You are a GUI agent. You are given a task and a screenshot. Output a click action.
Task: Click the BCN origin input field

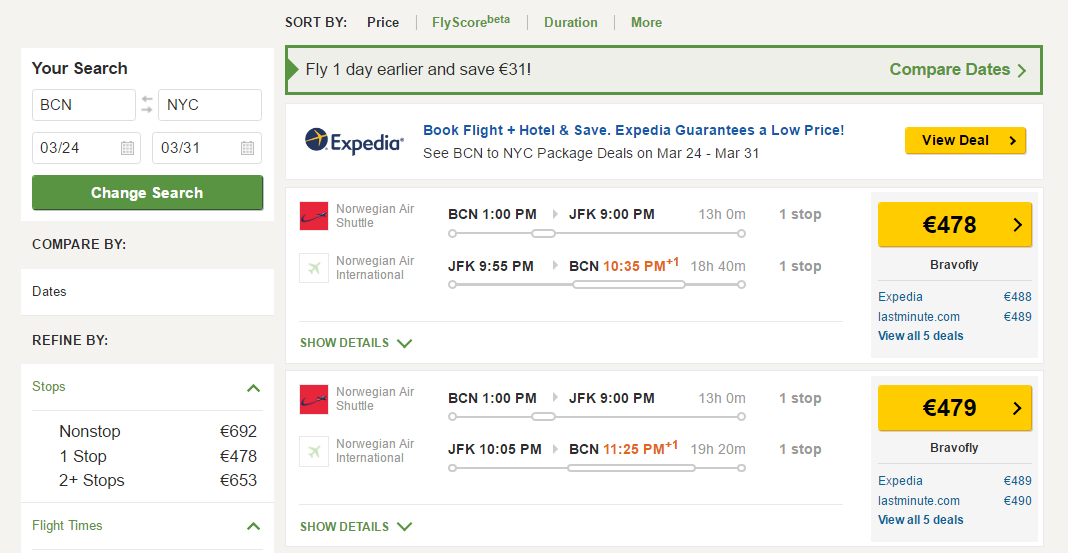click(x=84, y=105)
